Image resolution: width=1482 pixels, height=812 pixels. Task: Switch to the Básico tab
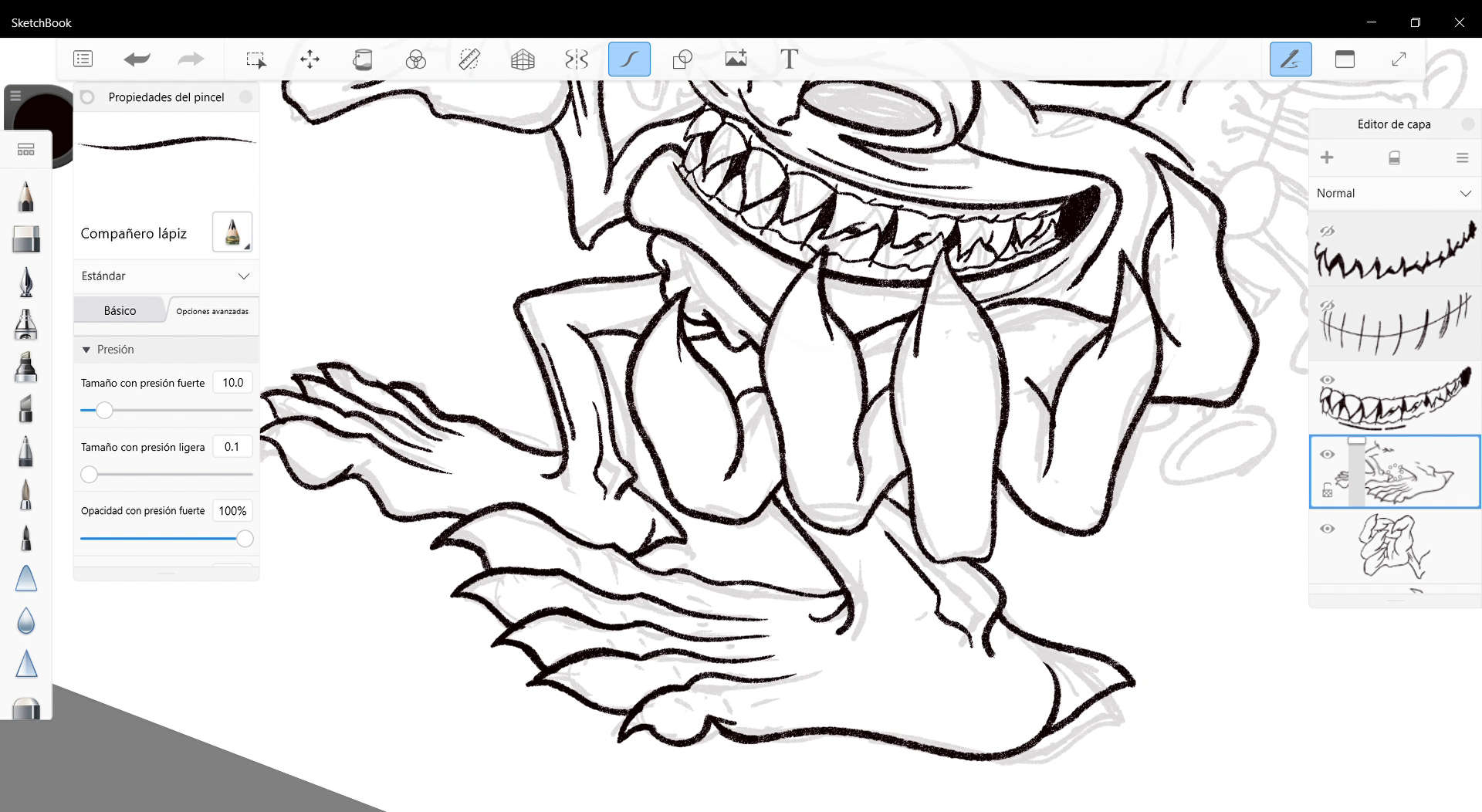point(120,310)
